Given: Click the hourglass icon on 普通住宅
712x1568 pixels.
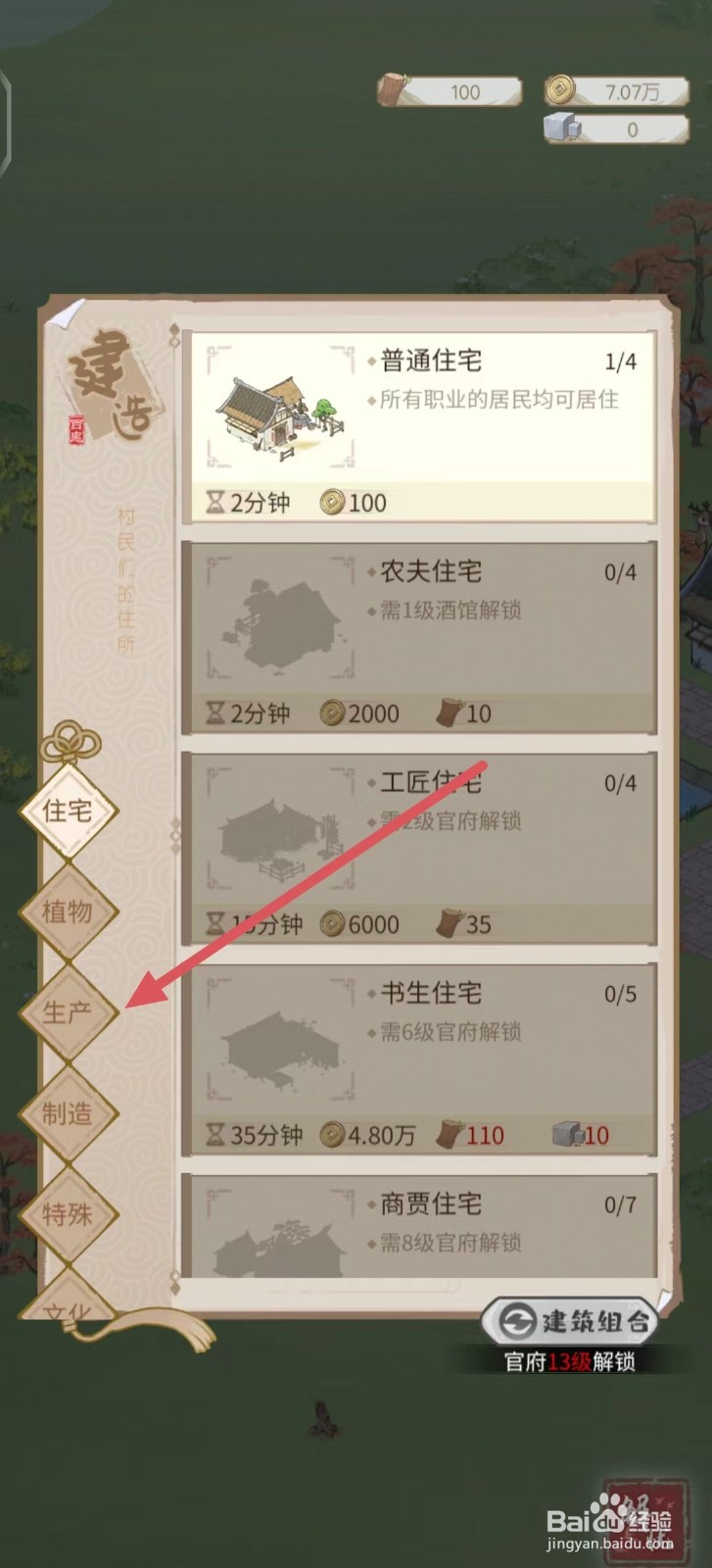Looking at the screenshot, I should coord(215,503).
